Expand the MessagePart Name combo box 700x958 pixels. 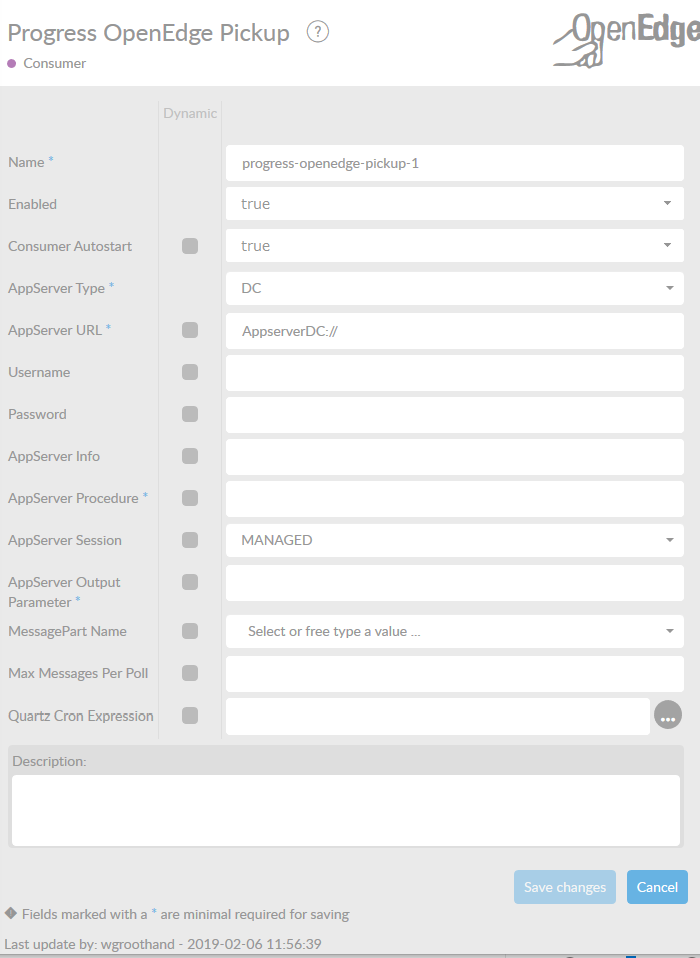point(454,632)
